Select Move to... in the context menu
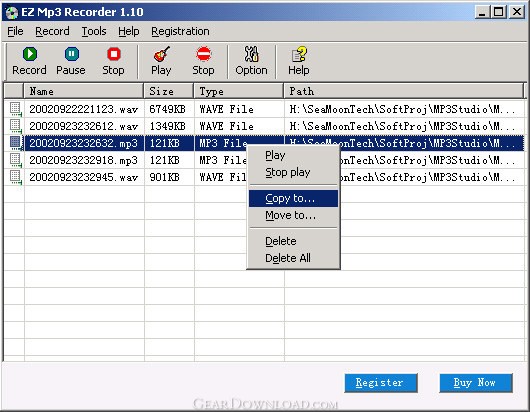530x412 pixels. [x=293, y=215]
